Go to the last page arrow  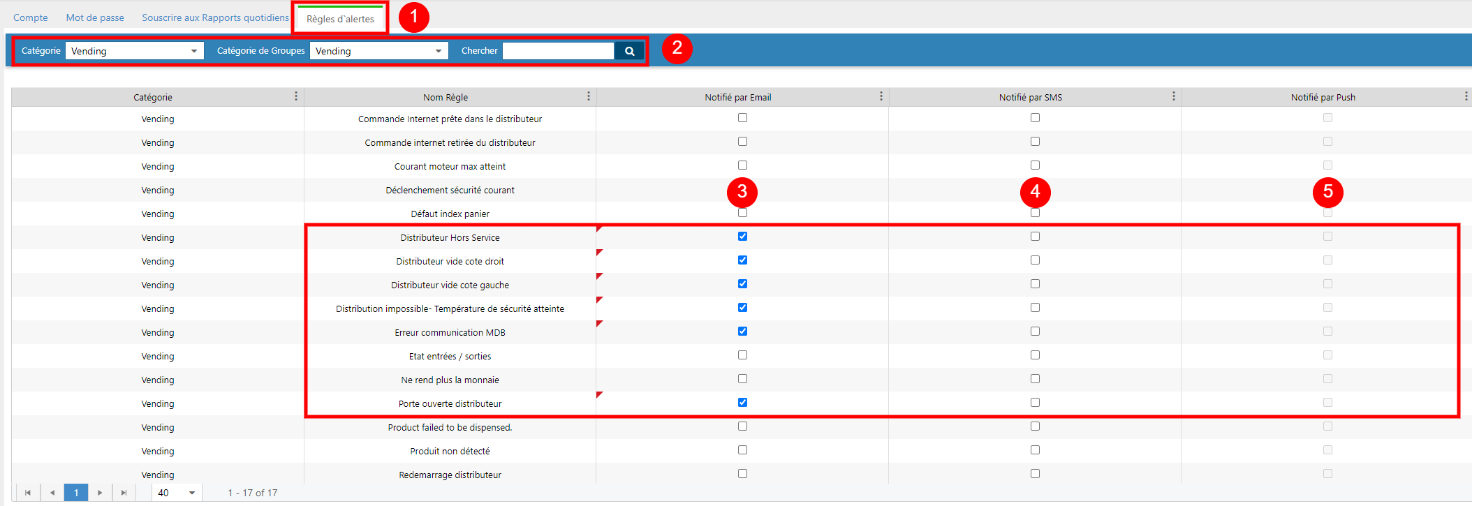(124, 493)
